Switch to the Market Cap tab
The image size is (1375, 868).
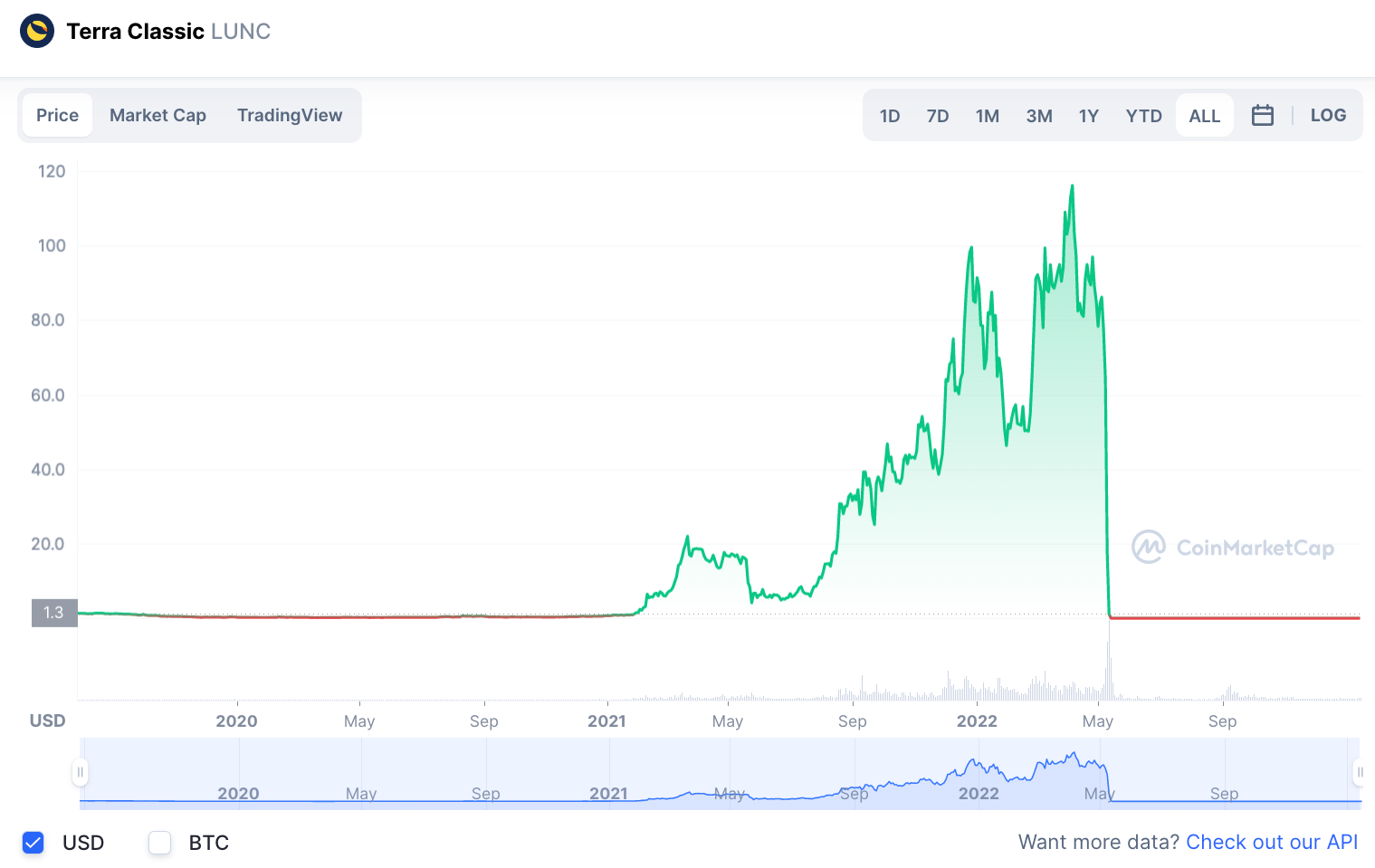click(x=158, y=115)
